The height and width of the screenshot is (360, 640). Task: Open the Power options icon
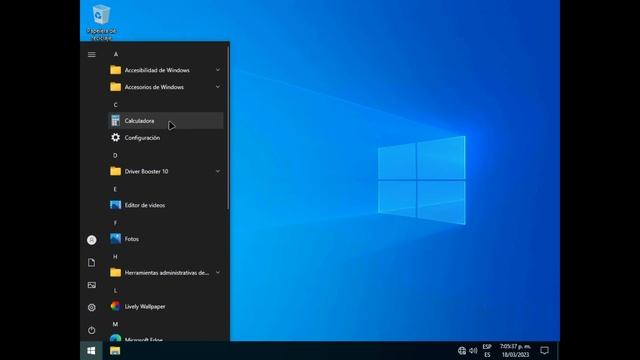click(x=91, y=330)
